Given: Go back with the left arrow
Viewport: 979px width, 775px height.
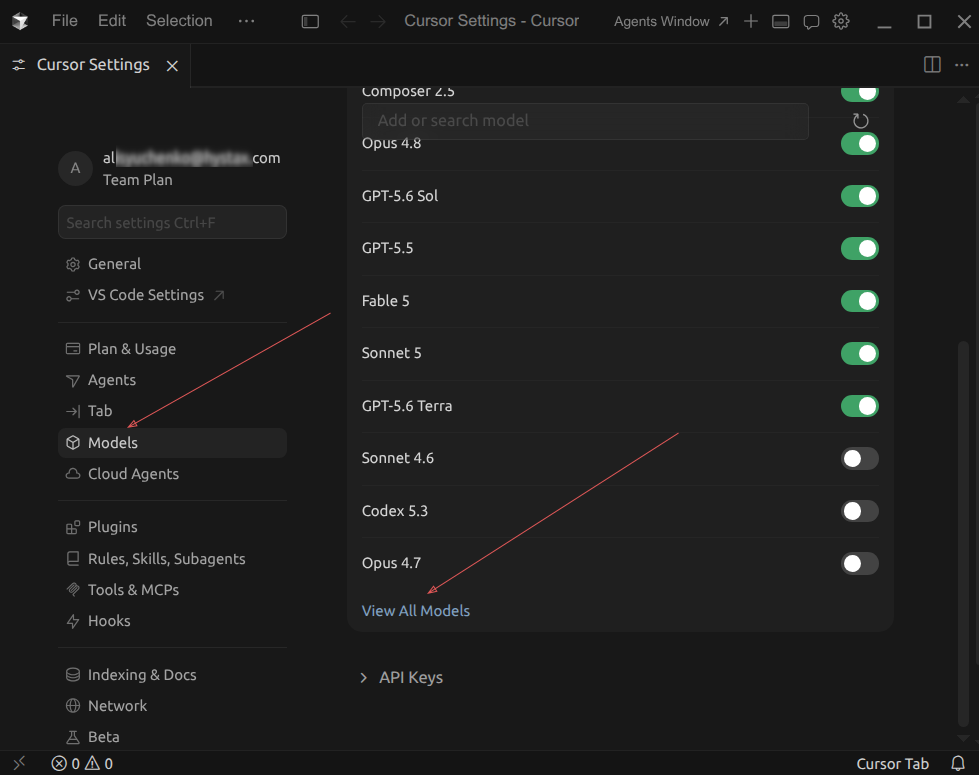Looking at the screenshot, I should pos(348,21).
